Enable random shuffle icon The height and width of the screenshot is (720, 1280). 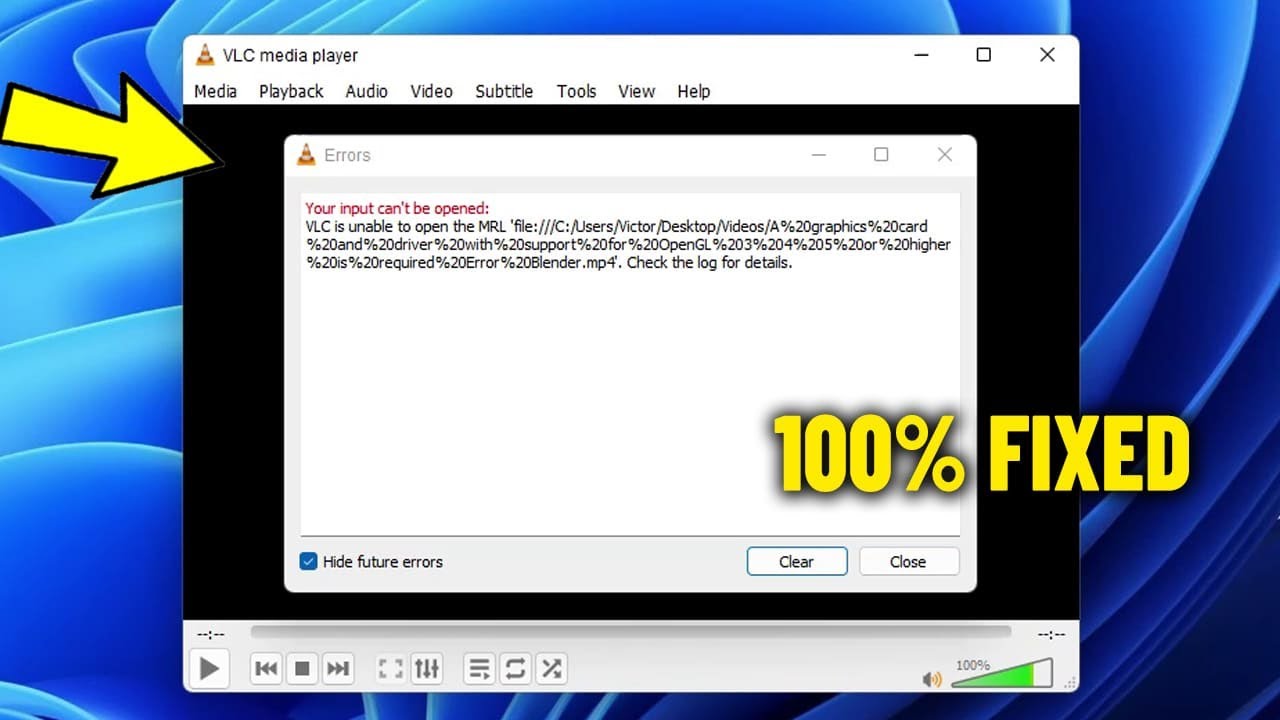pos(551,668)
